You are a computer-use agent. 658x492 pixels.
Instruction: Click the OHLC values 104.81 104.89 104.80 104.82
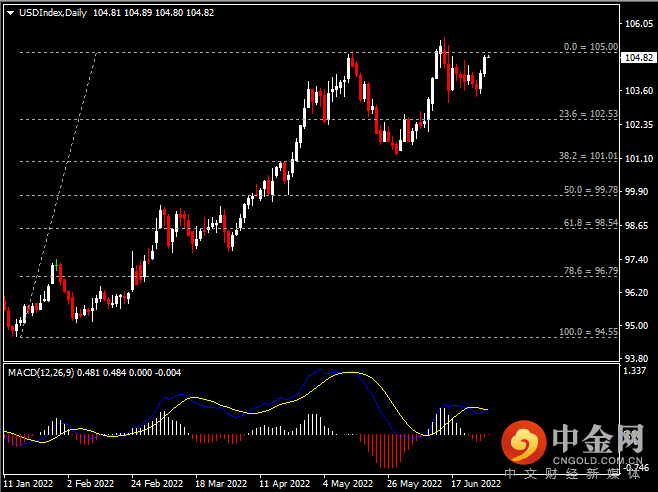click(x=154, y=13)
